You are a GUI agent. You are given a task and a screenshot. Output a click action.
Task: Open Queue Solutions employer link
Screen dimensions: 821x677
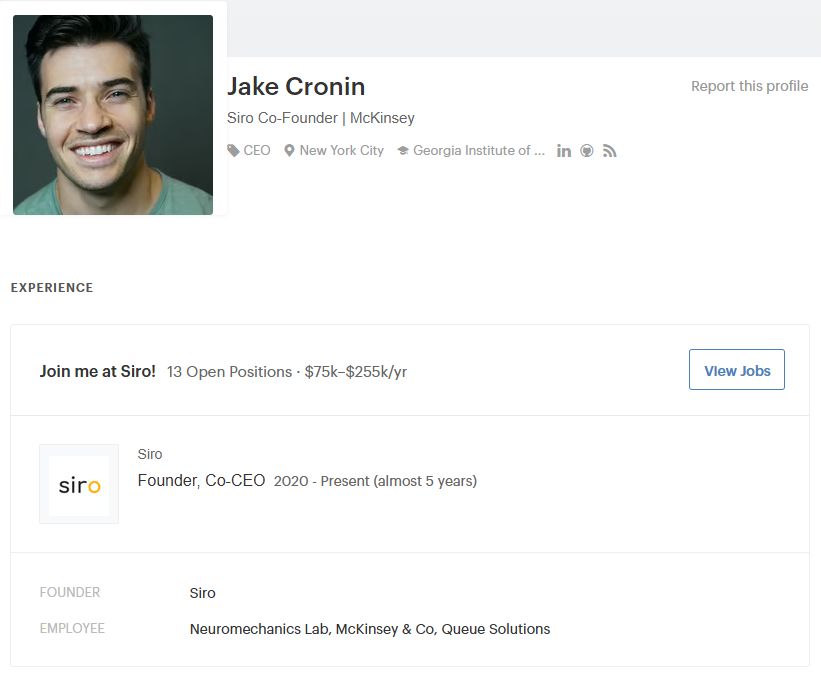tap(496, 629)
